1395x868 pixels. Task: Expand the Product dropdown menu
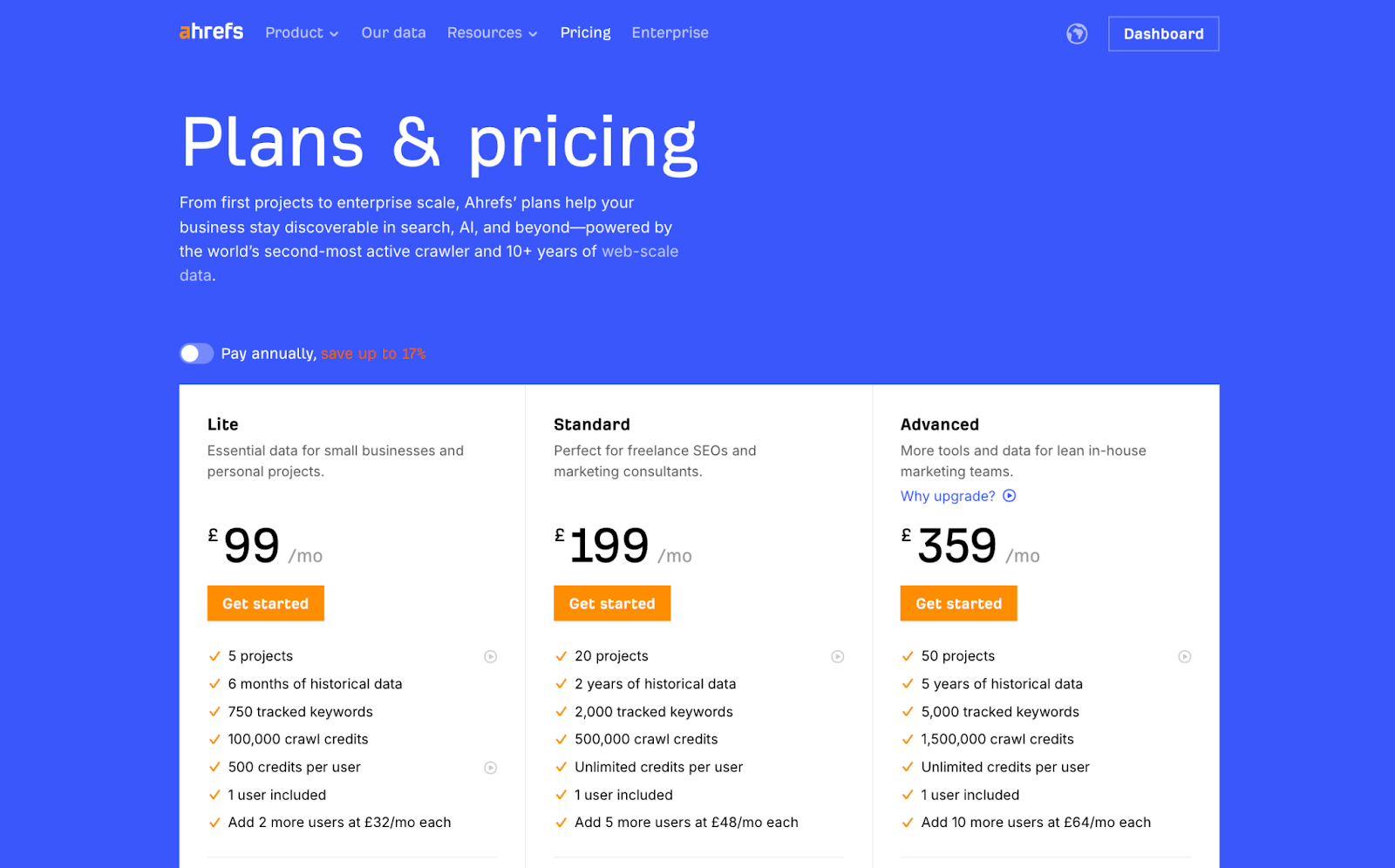302,32
